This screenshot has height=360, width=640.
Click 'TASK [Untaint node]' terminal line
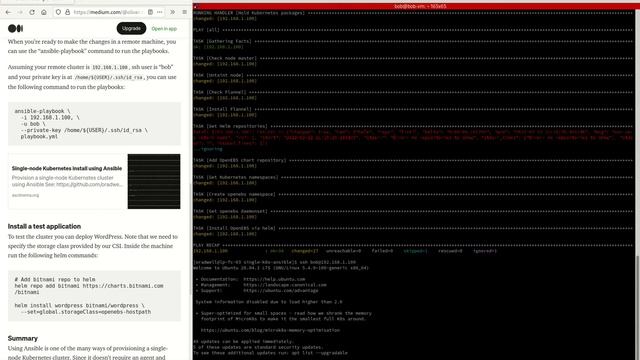click(412, 76)
